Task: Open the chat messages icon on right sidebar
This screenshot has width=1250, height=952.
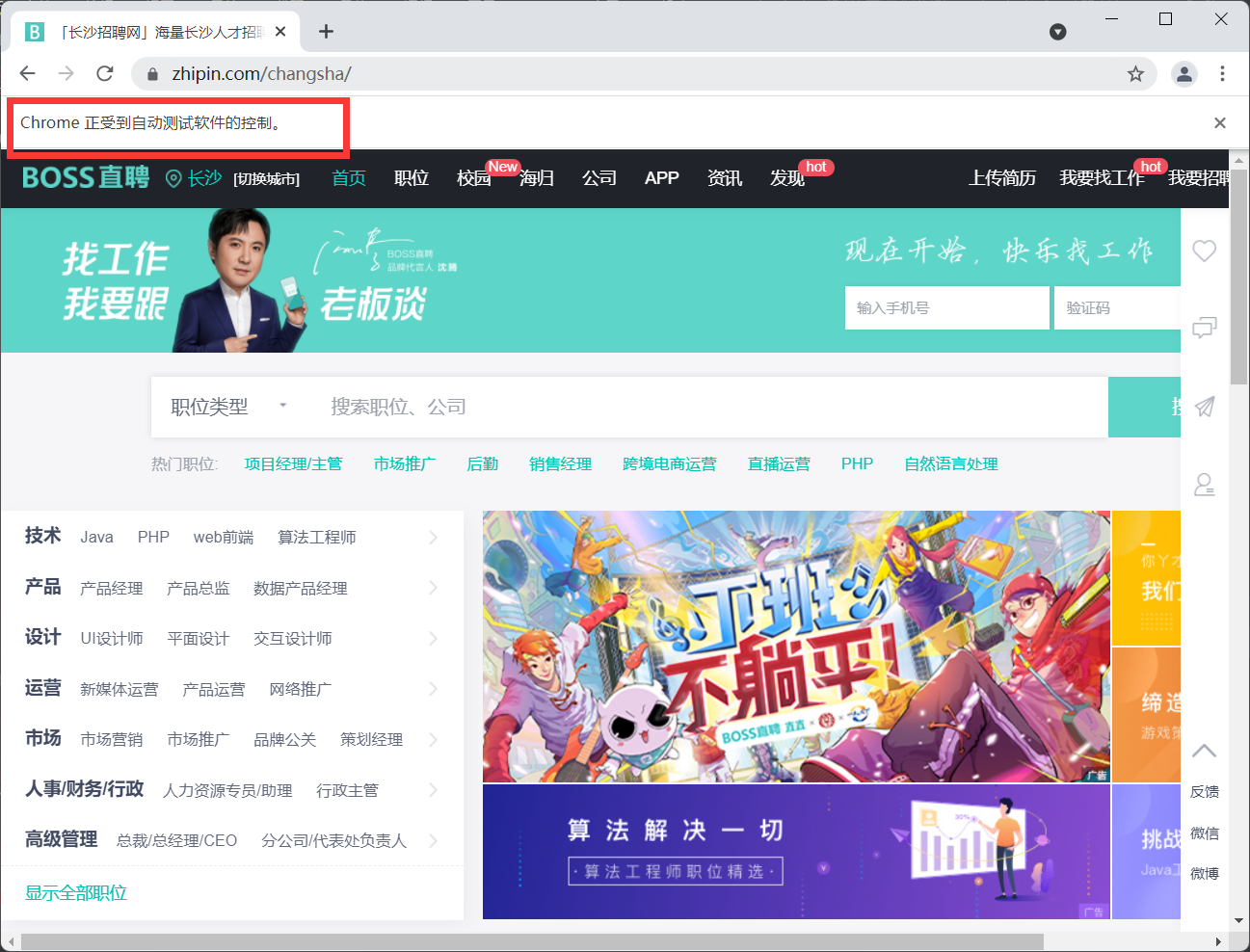Action: [1204, 329]
